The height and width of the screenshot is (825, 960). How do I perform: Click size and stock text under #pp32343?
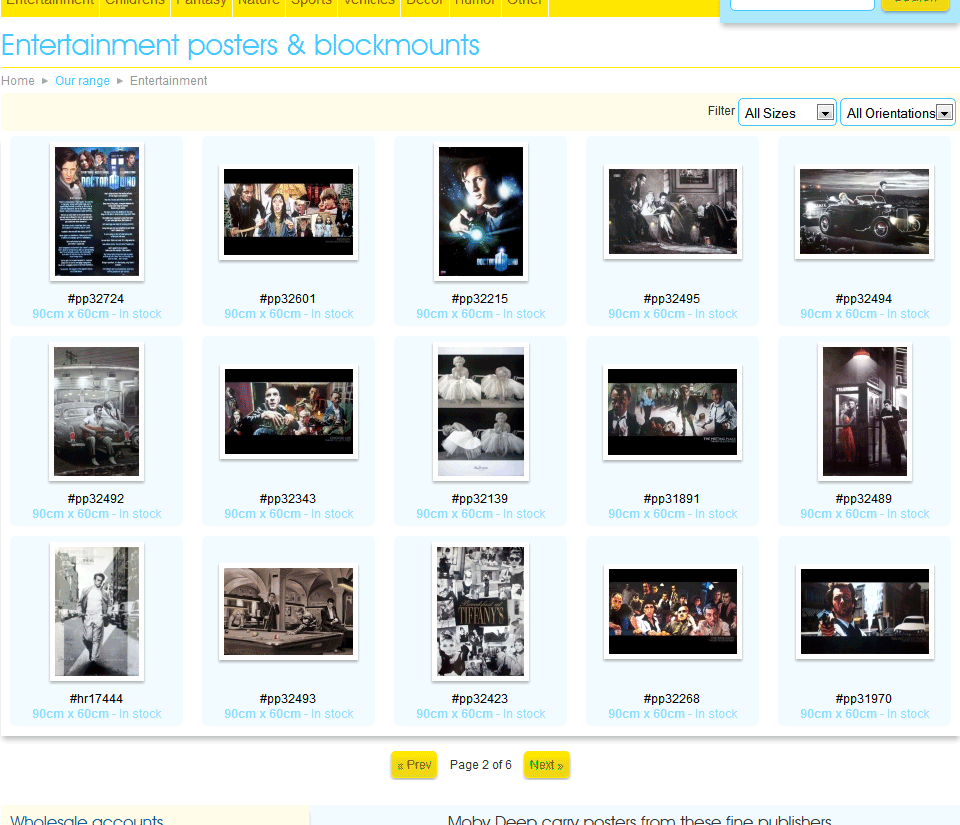288,514
